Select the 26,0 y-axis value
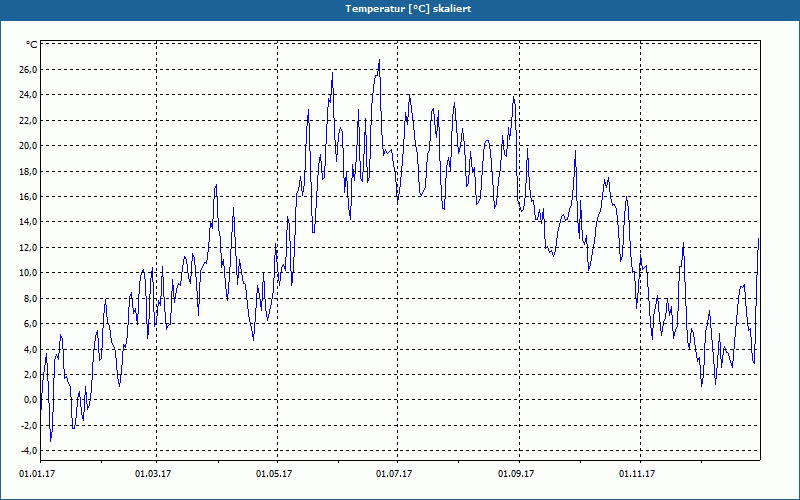This screenshot has height=500, width=800. pos(29,70)
